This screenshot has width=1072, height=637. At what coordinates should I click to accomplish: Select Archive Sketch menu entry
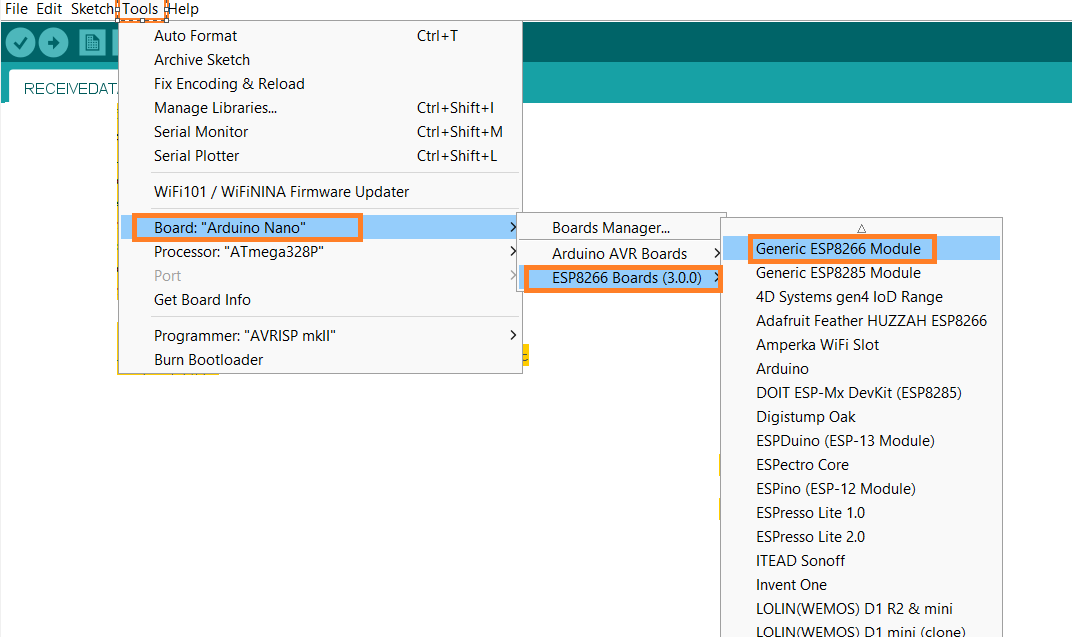320,59
